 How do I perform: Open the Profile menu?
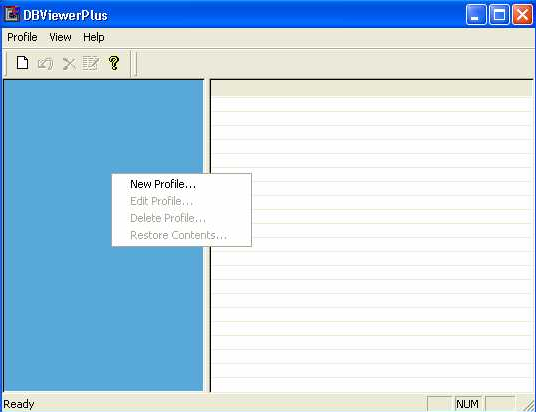click(x=22, y=37)
